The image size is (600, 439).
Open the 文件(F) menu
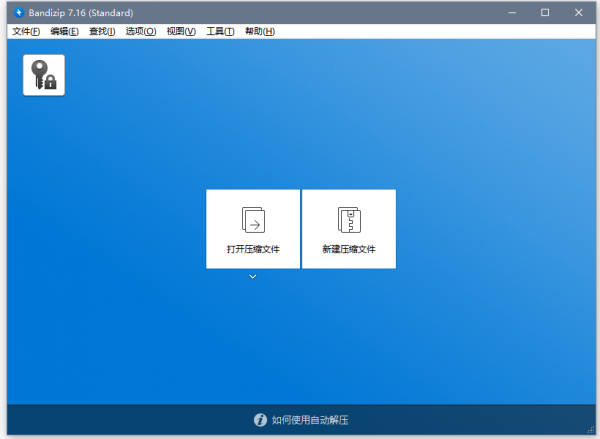point(26,32)
